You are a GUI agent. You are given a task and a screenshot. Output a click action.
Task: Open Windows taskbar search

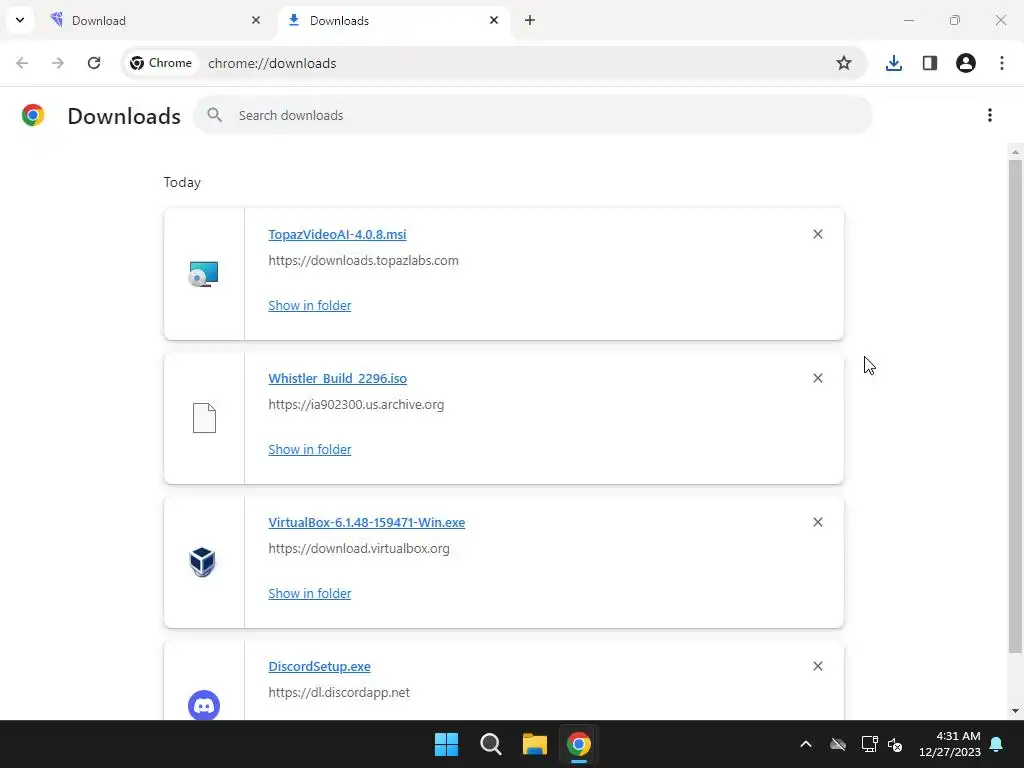(490, 744)
